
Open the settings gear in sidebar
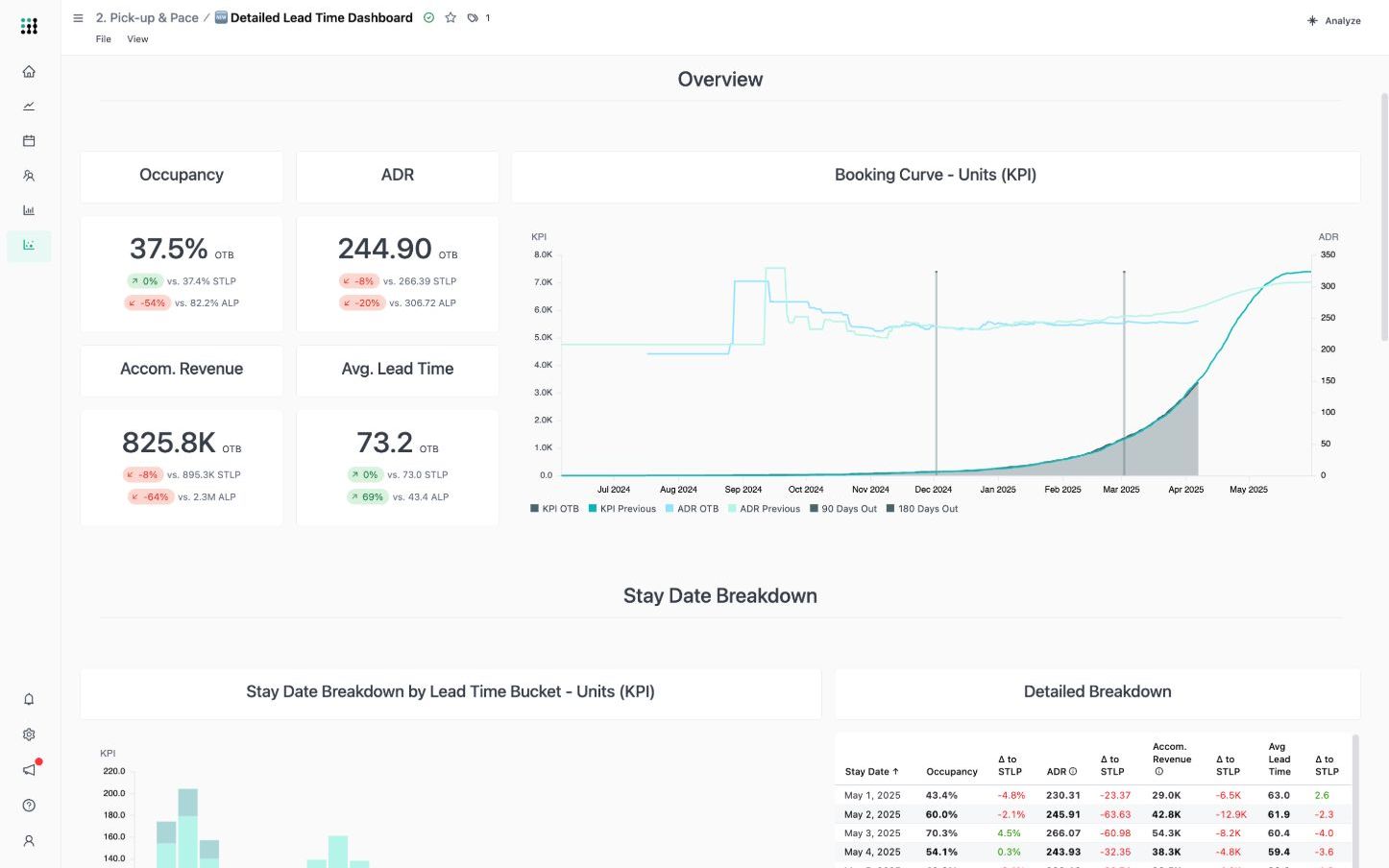pos(29,735)
